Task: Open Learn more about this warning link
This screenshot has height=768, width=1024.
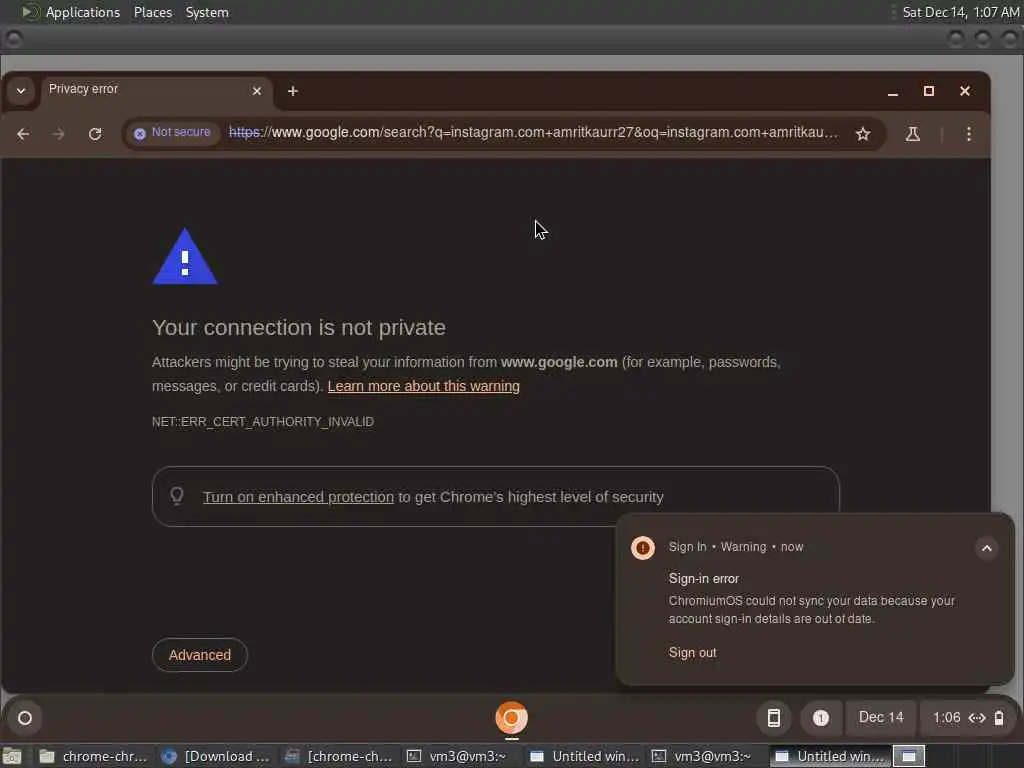Action: pyautogui.click(x=423, y=386)
